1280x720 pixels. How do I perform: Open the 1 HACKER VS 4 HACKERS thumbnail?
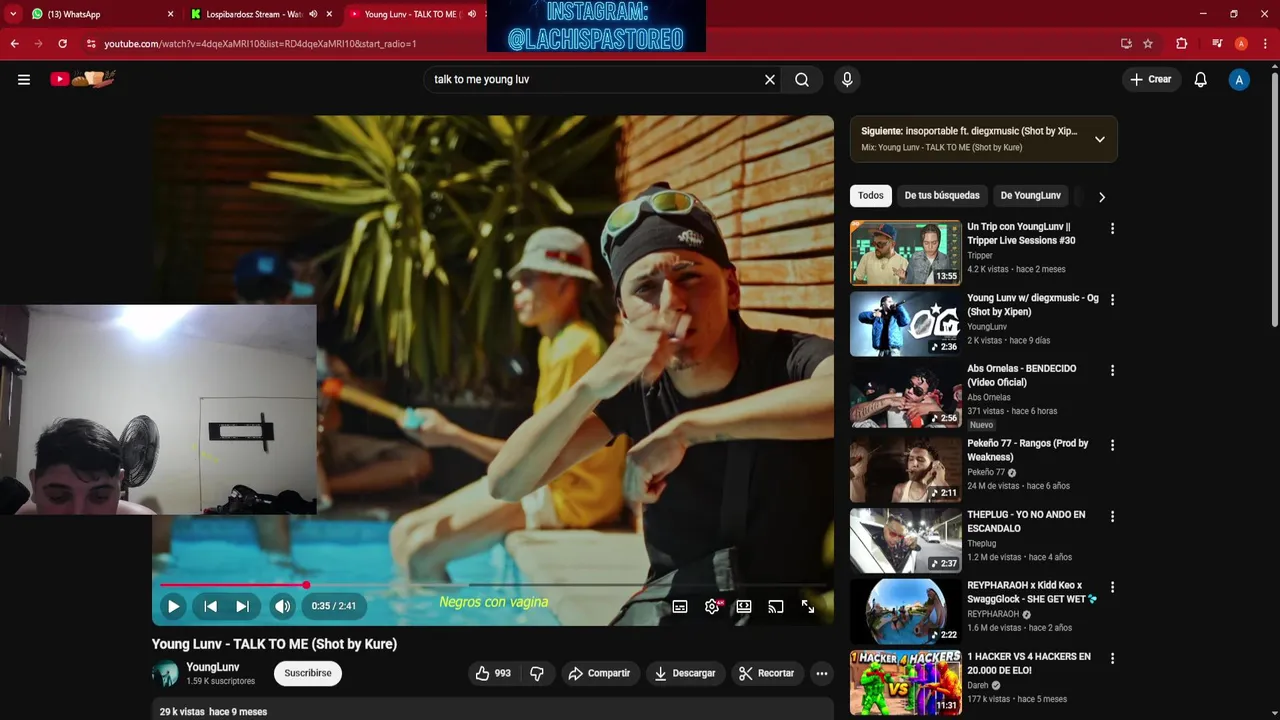906,683
